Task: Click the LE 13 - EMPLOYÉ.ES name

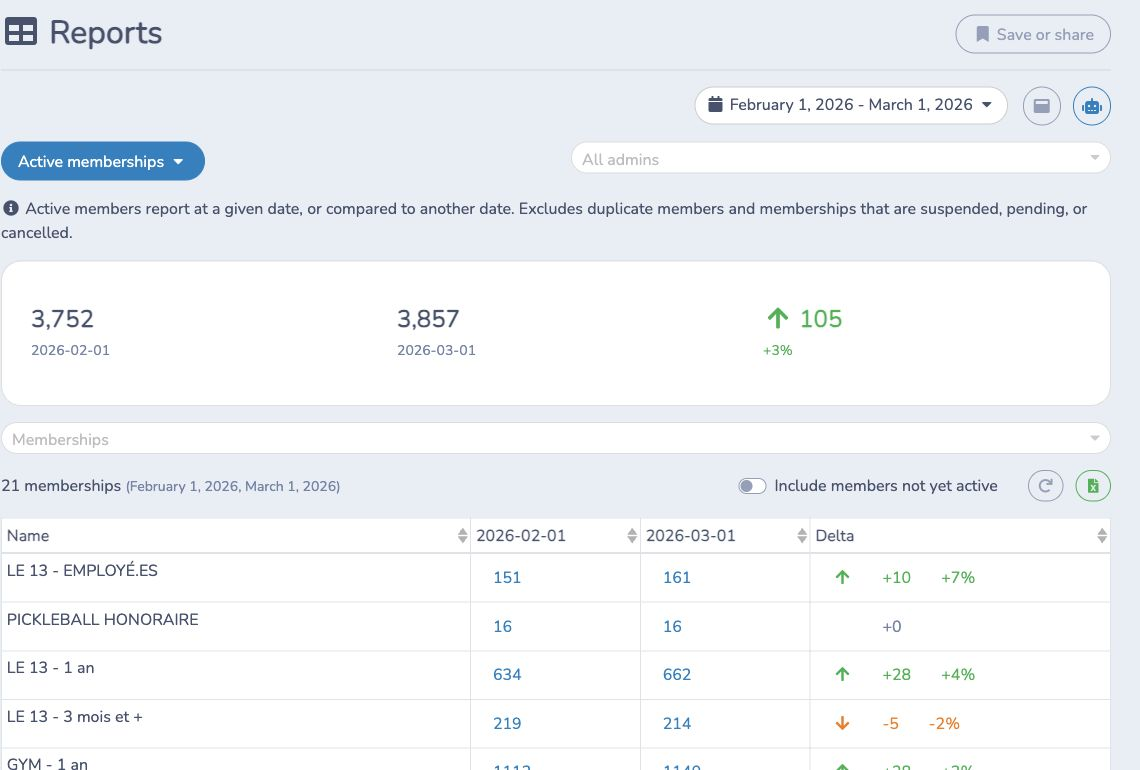Action: click(x=82, y=571)
